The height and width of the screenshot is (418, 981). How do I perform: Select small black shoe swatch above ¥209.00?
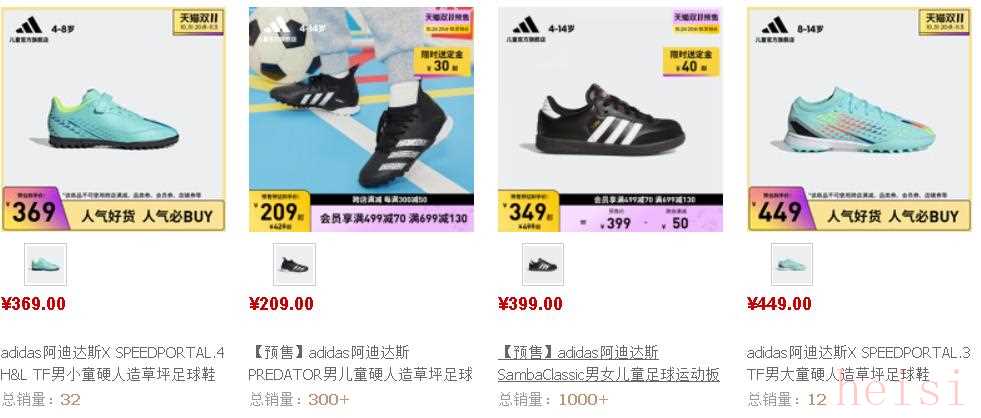click(294, 264)
